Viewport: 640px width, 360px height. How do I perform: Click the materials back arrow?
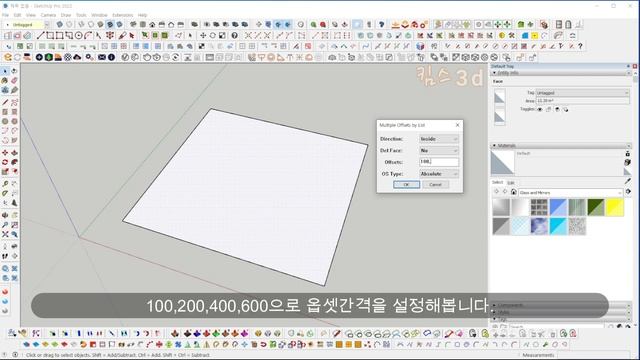[497, 192]
